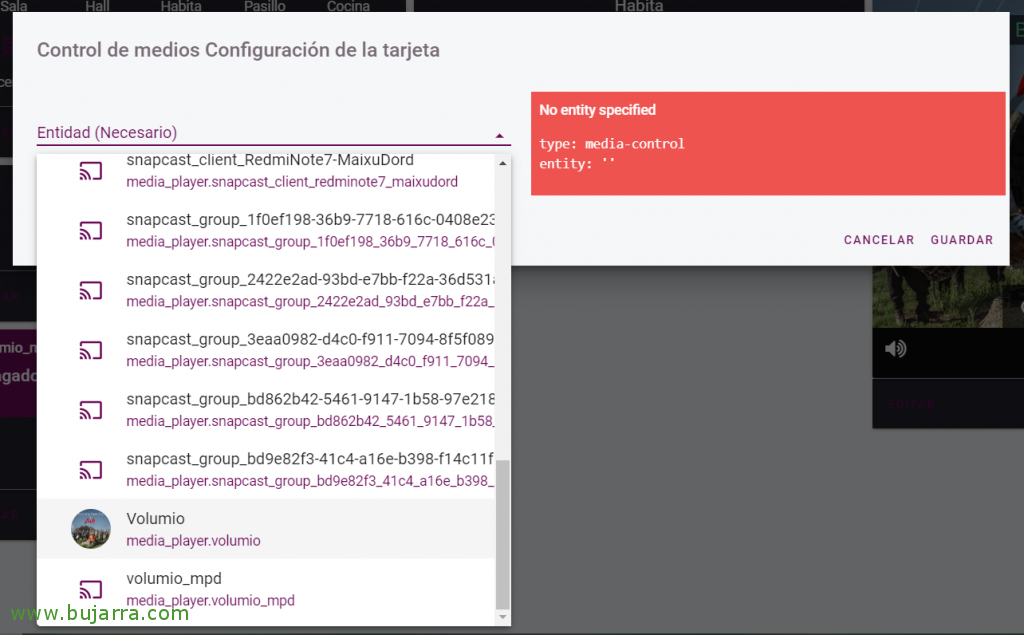The image size is (1024, 635).
Task: Click cast icon for snapcast_group_bd862b42 entry
Action: coord(91,410)
